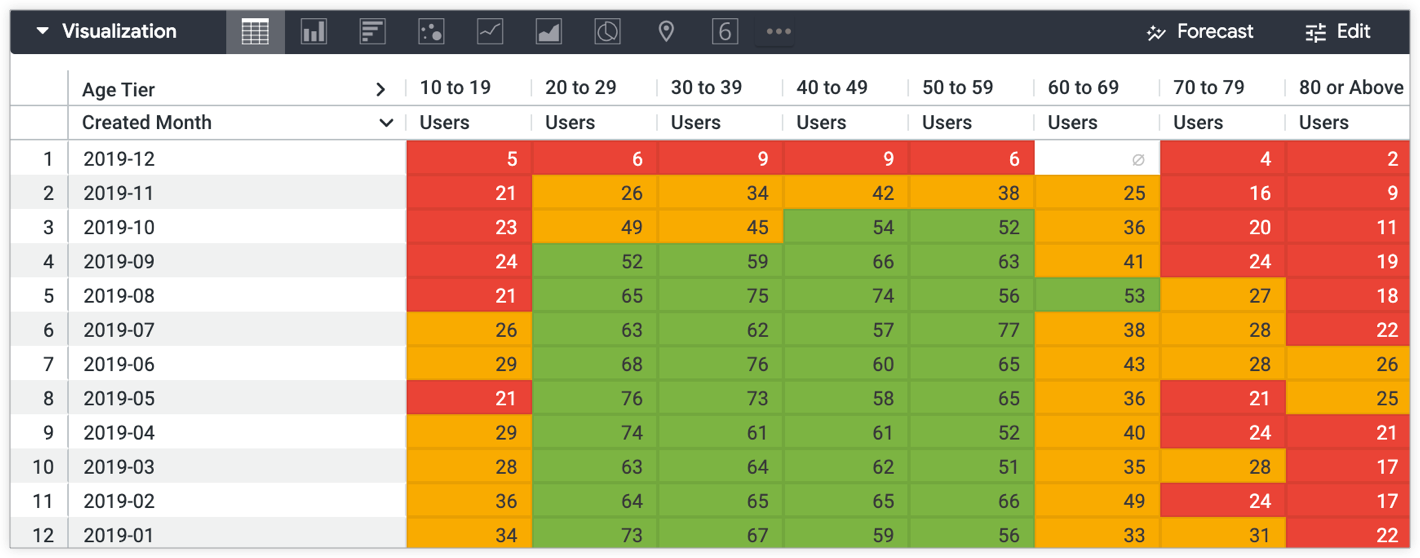This screenshot has height=558, width=1420.
Task: Open more visualization types menu
Action: pos(779,32)
